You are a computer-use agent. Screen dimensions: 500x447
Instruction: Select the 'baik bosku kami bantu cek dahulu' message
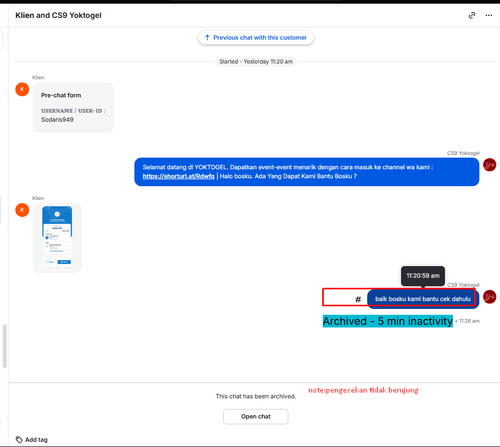(423, 299)
